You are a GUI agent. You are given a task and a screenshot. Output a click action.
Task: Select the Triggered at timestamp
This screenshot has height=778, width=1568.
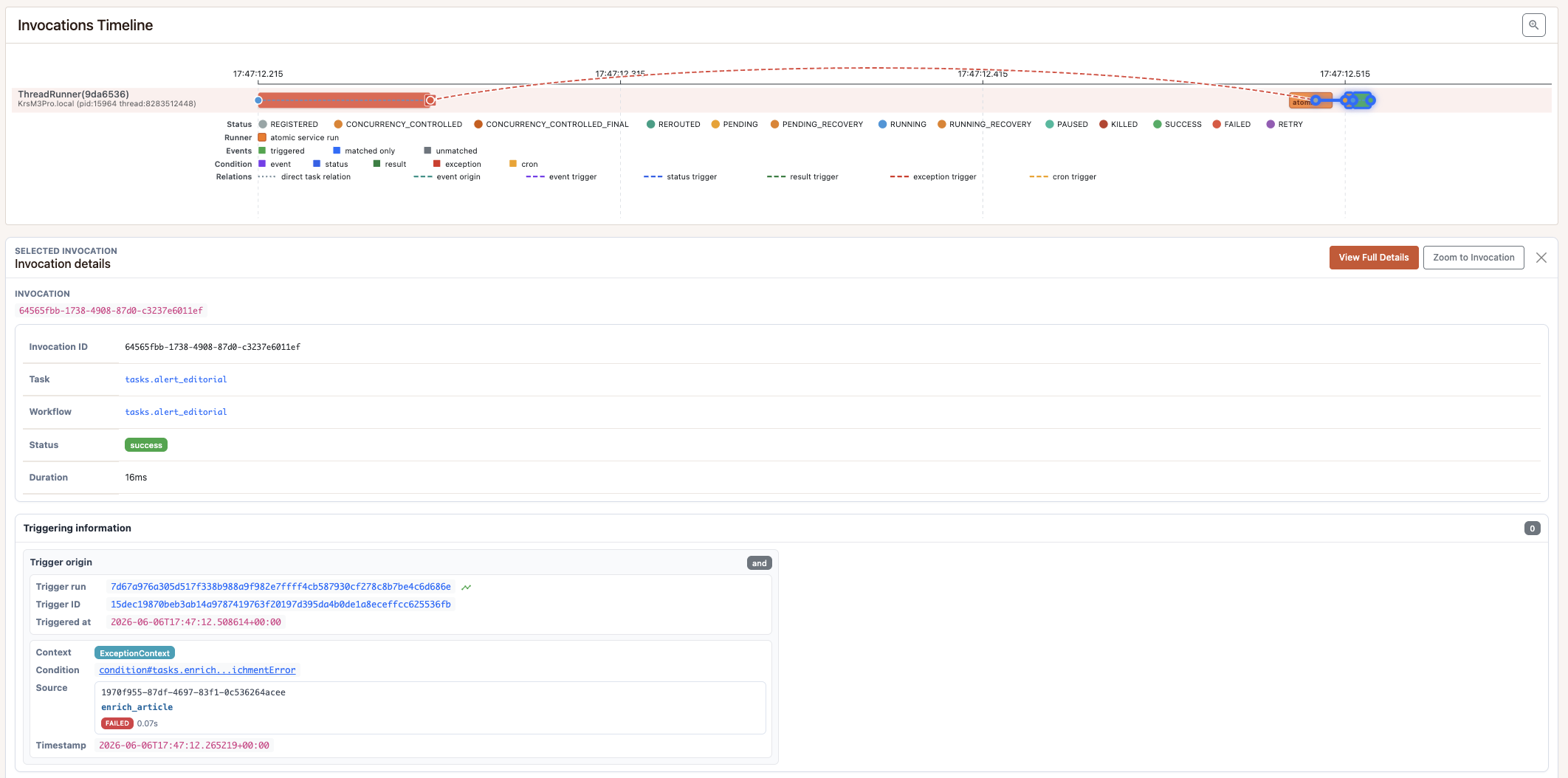click(x=196, y=622)
